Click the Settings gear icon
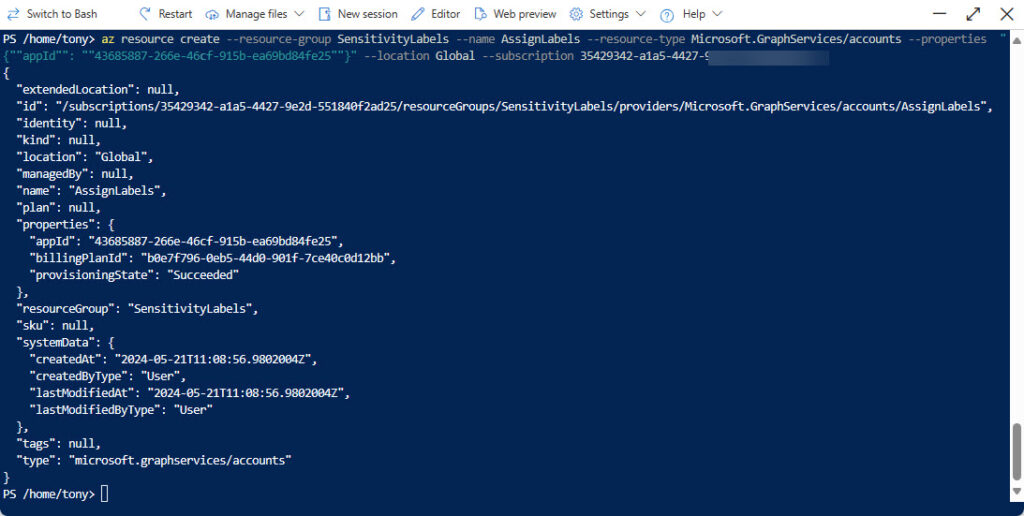The width and height of the screenshot is (1024, 516). pos(576,14)
